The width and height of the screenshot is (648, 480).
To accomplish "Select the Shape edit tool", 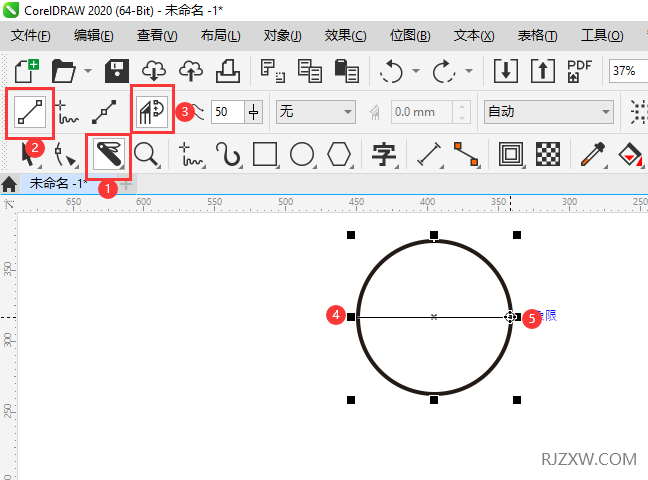I will [66, 155].
